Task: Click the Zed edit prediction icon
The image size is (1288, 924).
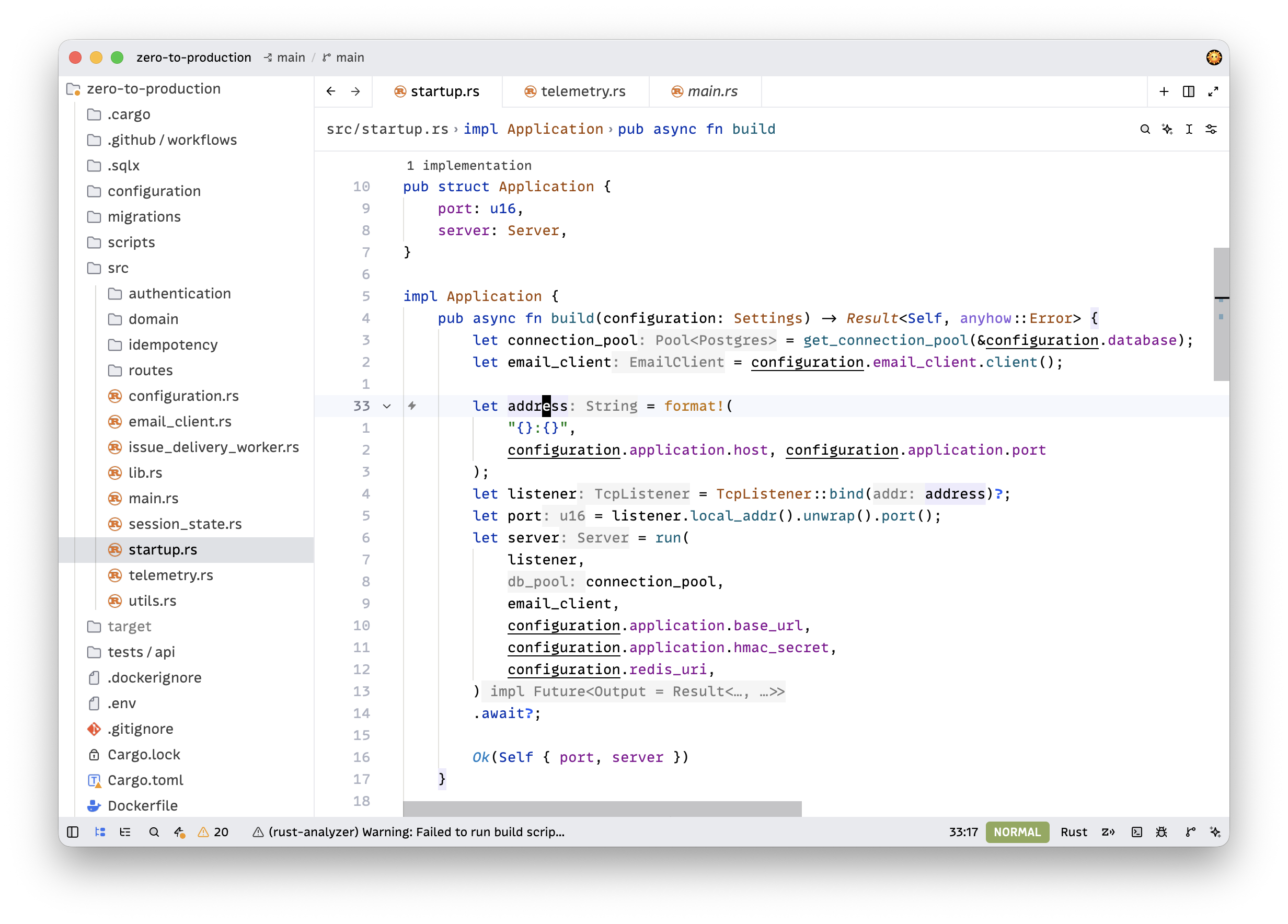Action: pyautogui.click(x=1108, y=832)
